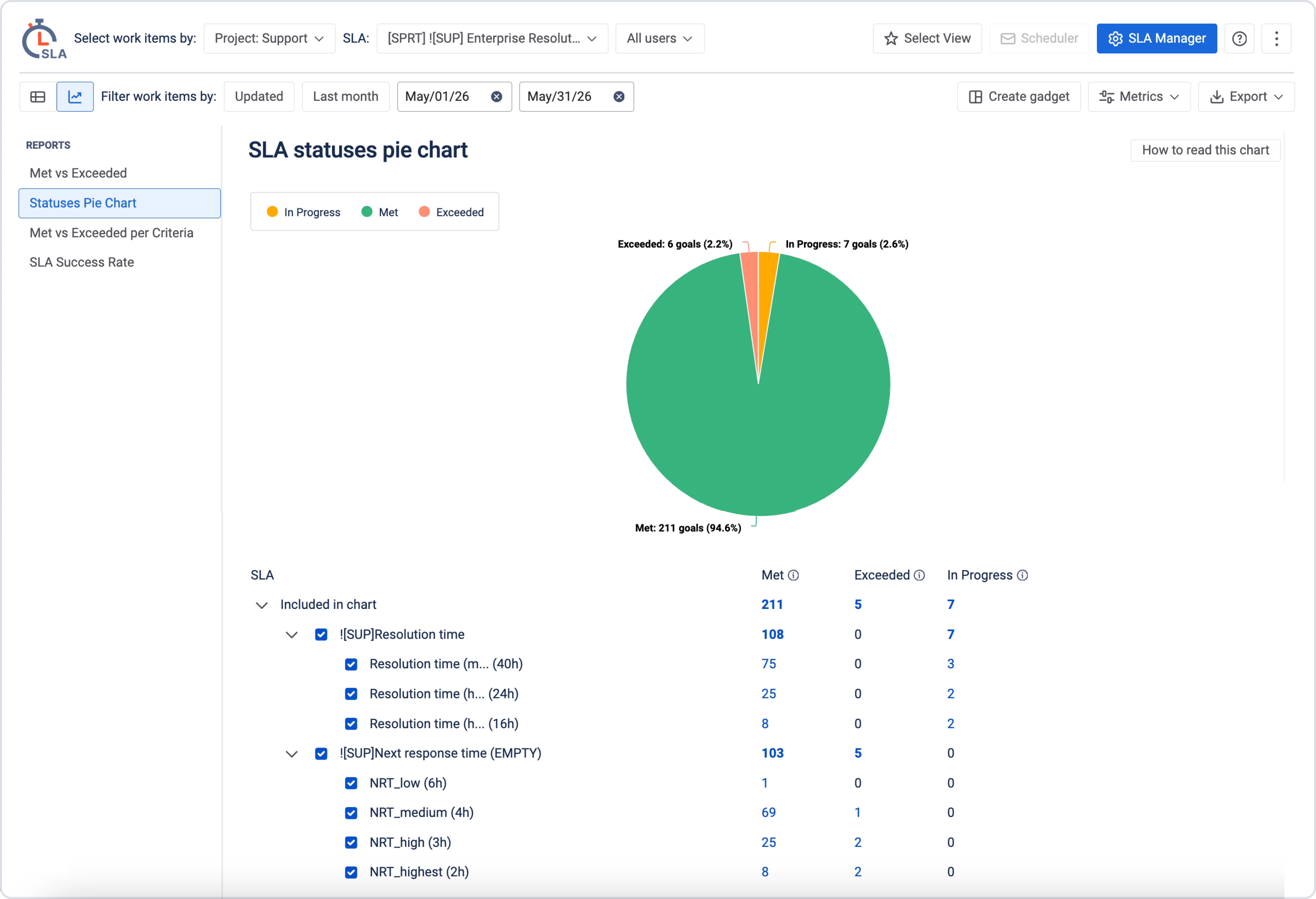Clear the May/01/26 start date

497,97
